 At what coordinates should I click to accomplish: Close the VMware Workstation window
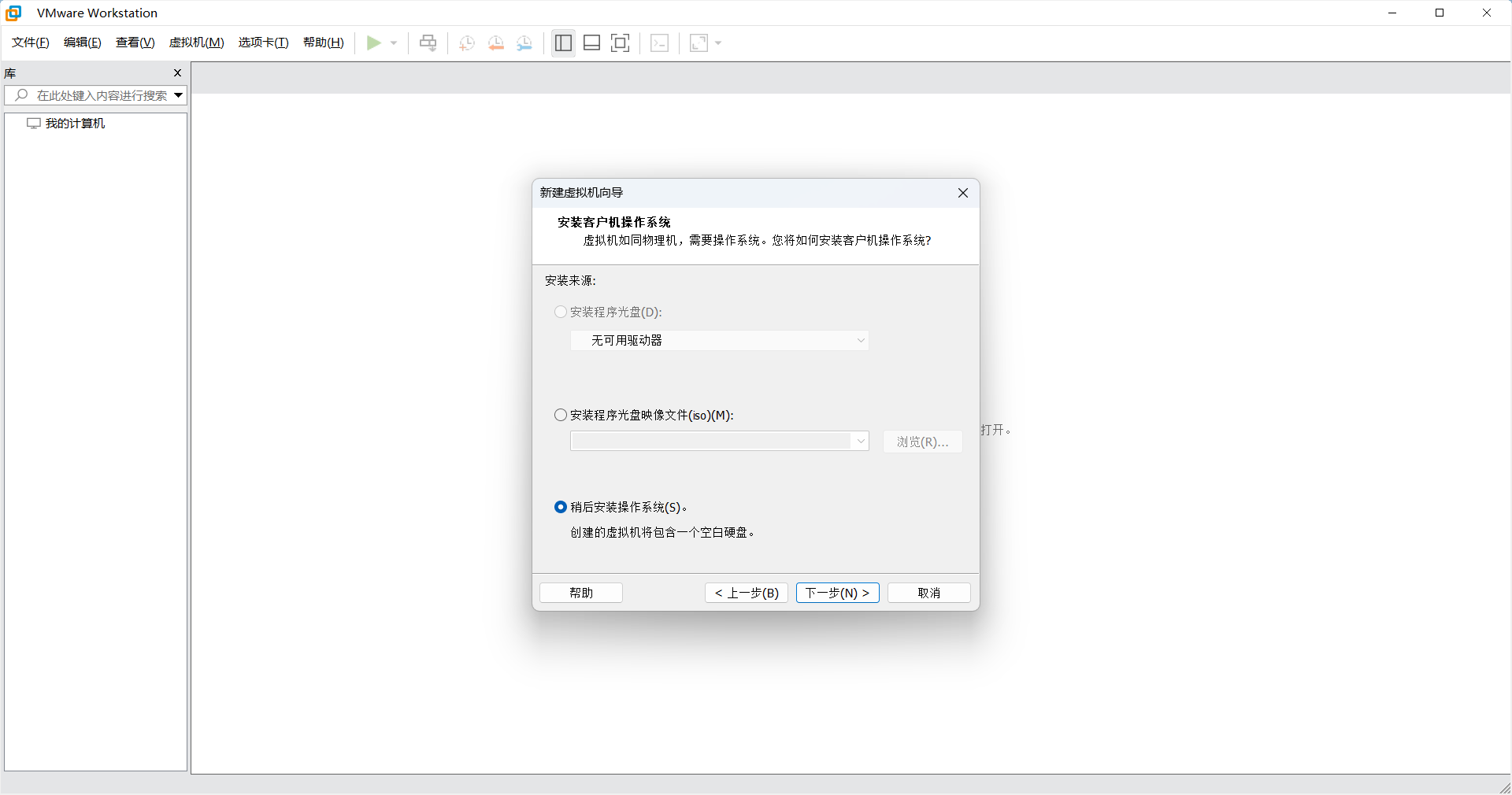pyautogui.click(x=1487, y=13)
